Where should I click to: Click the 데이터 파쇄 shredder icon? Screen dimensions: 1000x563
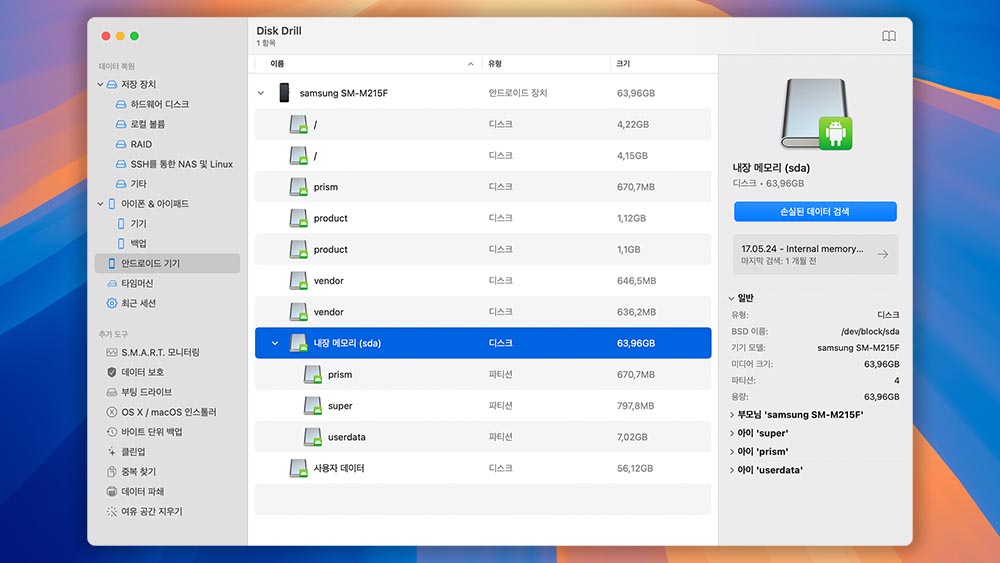click(112, 492)
